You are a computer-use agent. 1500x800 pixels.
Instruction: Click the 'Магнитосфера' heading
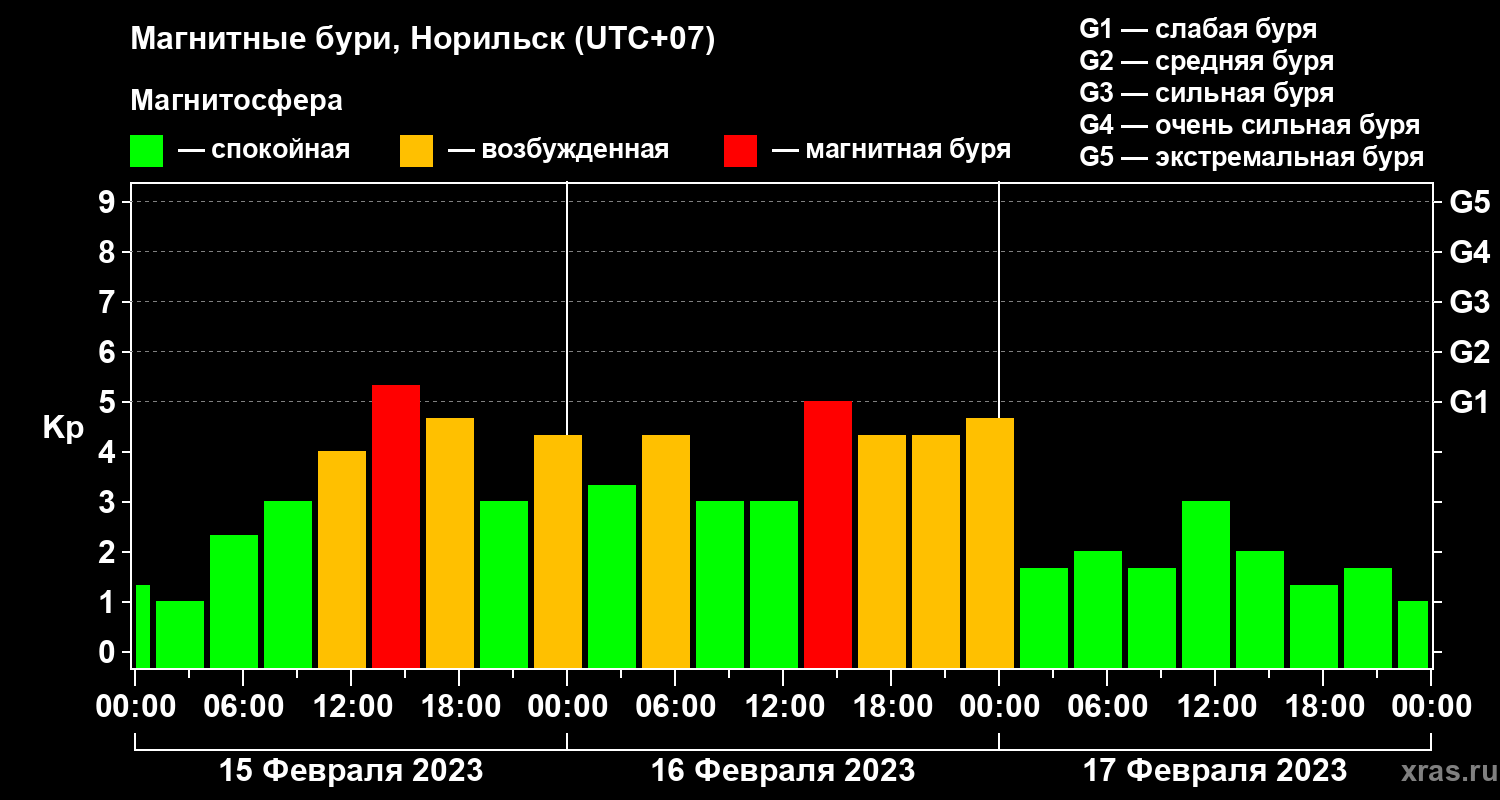coord(237,101)
